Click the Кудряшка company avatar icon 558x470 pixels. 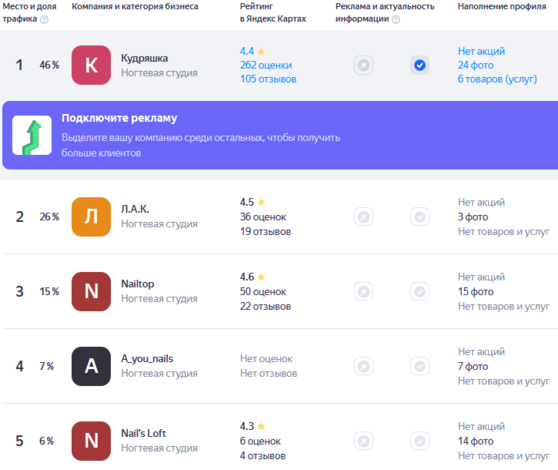pos(91,65)
